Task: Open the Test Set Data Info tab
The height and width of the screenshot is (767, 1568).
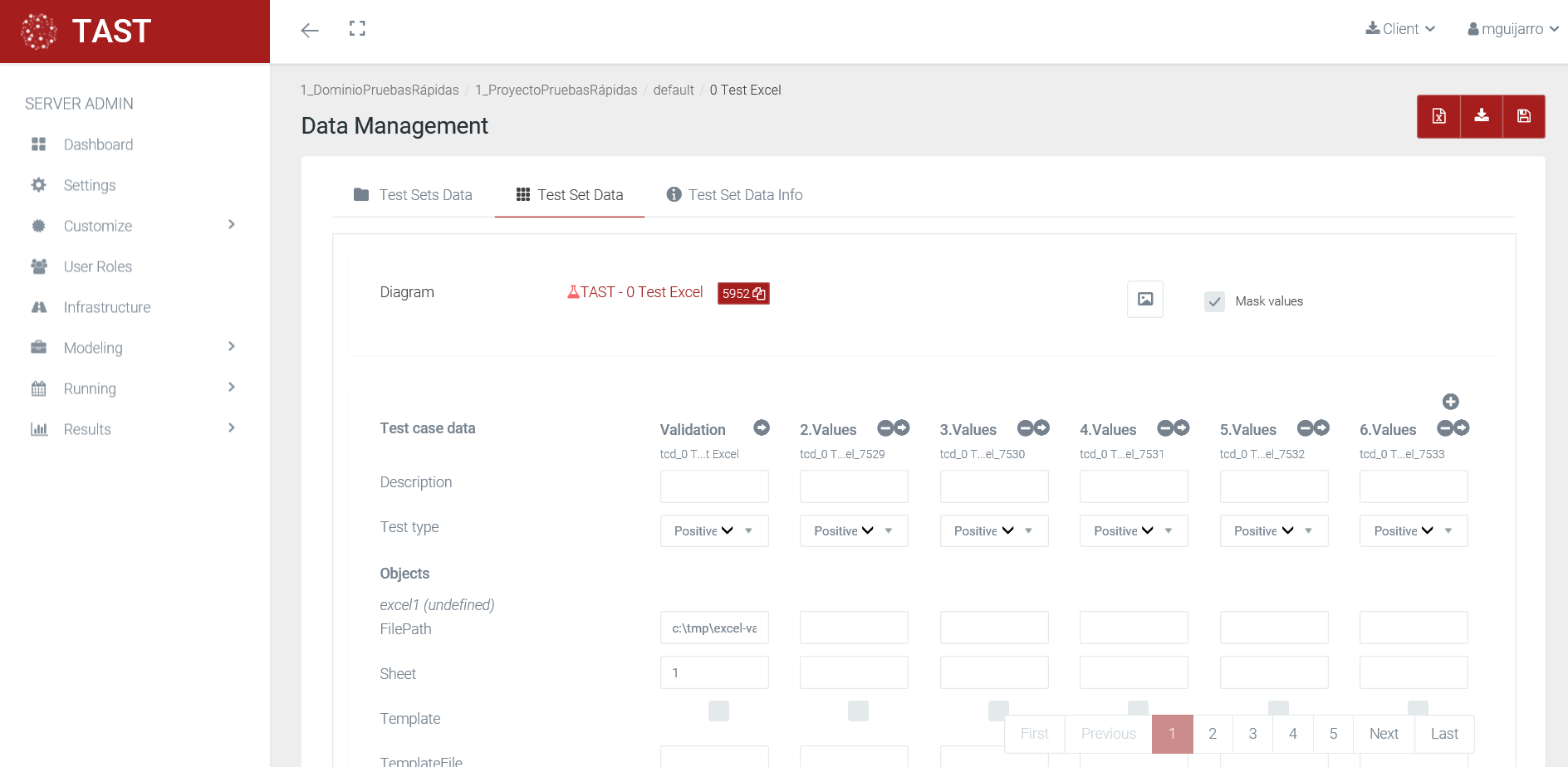Action: click(x=734, y=195)
